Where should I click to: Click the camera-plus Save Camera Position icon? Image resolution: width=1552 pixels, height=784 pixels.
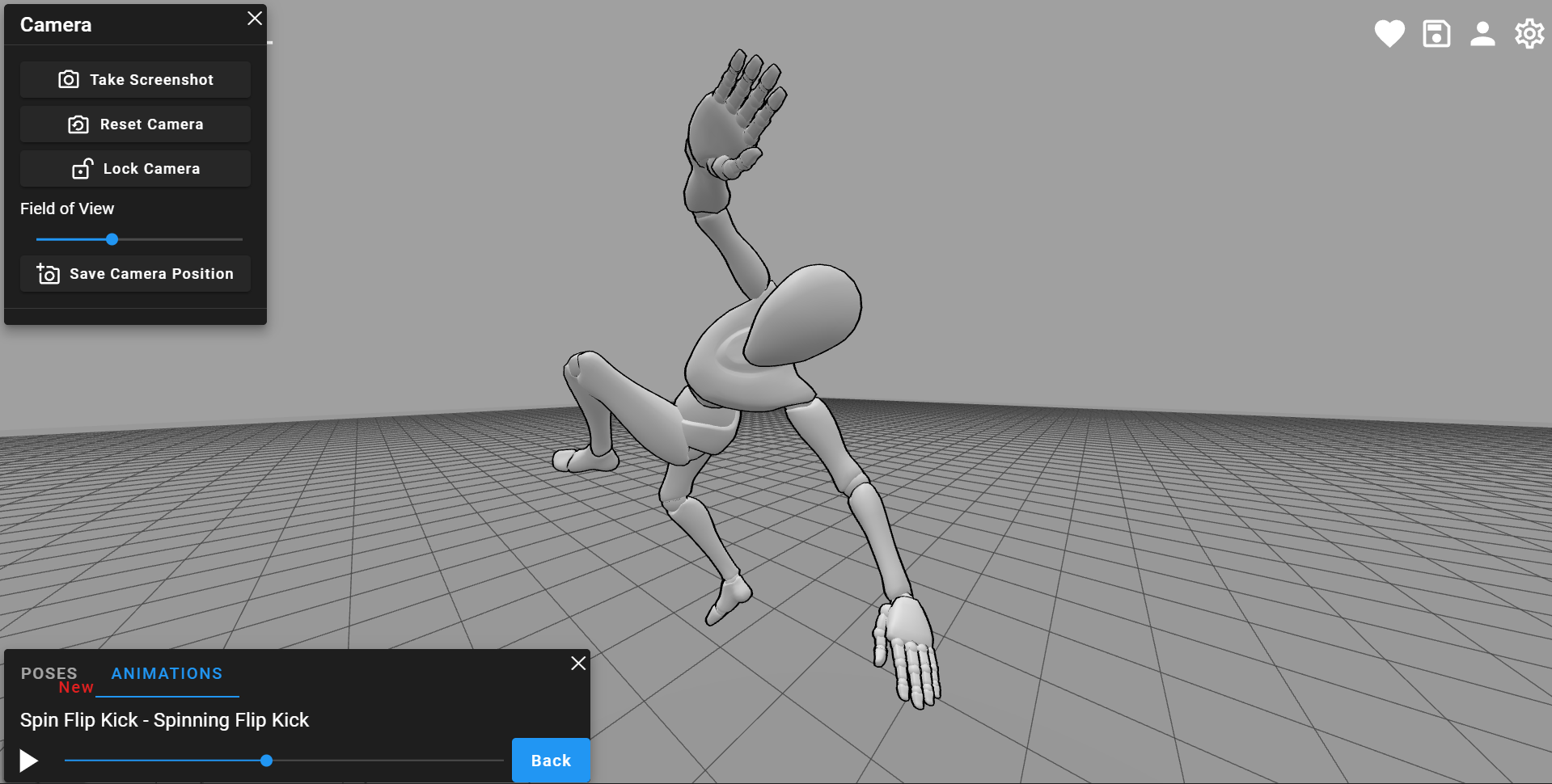48,273
